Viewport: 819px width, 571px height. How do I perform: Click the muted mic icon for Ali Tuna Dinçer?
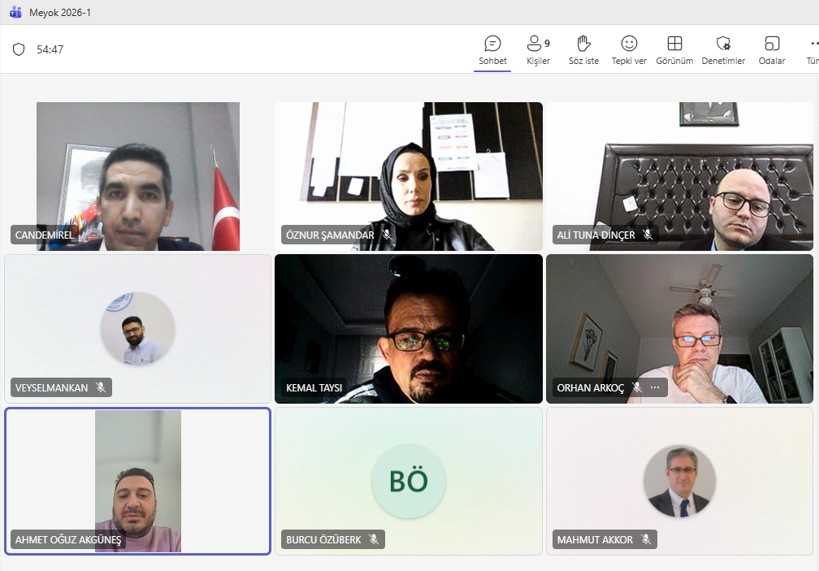coord(648,235)
